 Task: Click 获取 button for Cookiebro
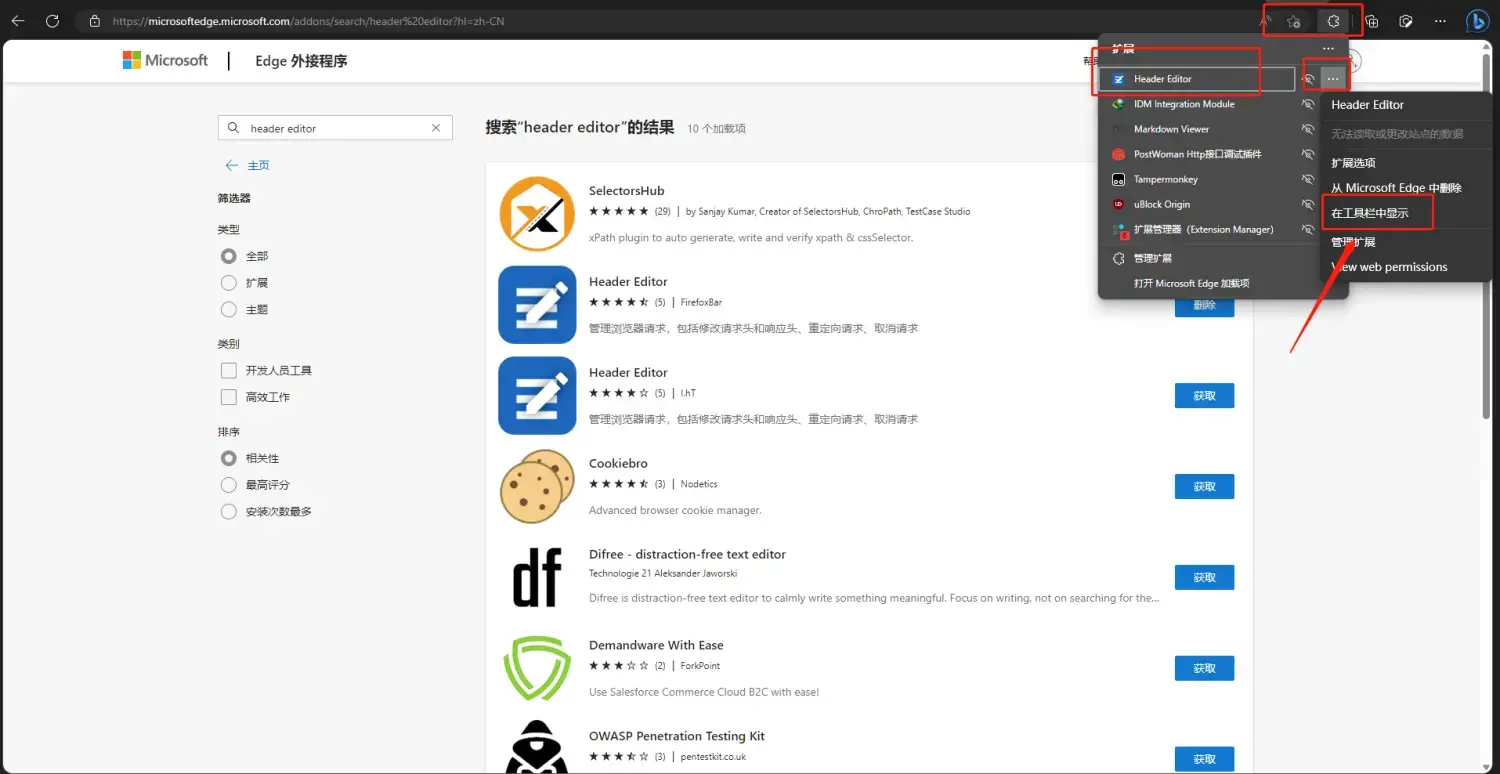(1204, 486)
